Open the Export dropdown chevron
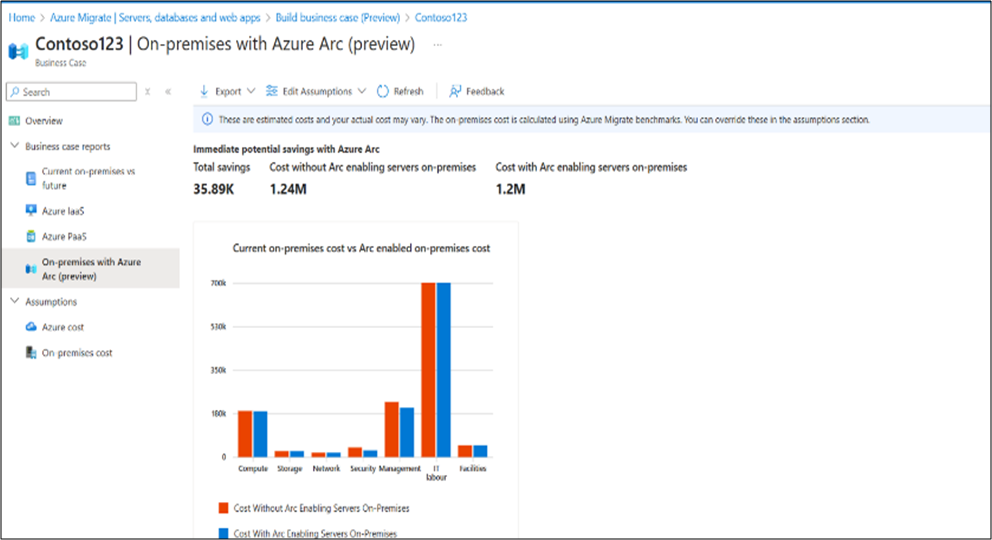Viewport: 992px width, 540px height. pos(251,91)
